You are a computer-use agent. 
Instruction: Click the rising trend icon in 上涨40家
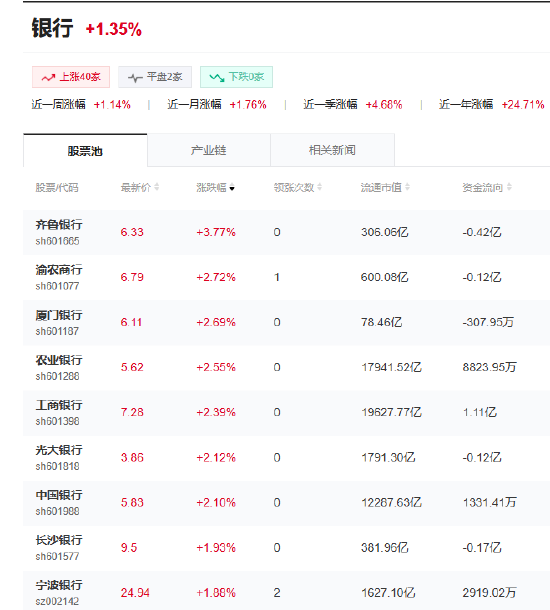coord(48,78)
